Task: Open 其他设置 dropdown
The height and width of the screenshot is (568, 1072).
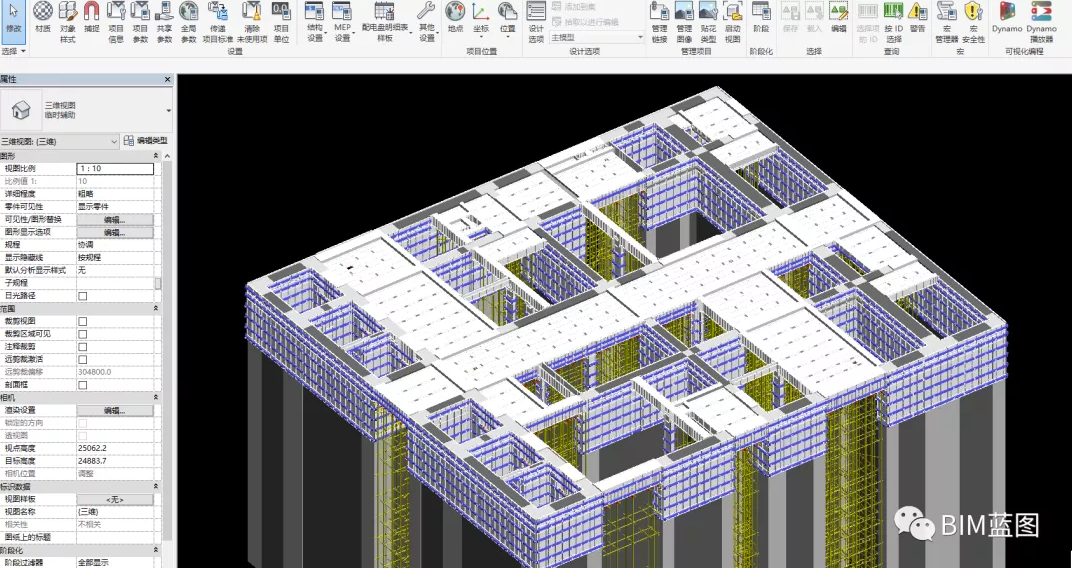Action: 427,22
